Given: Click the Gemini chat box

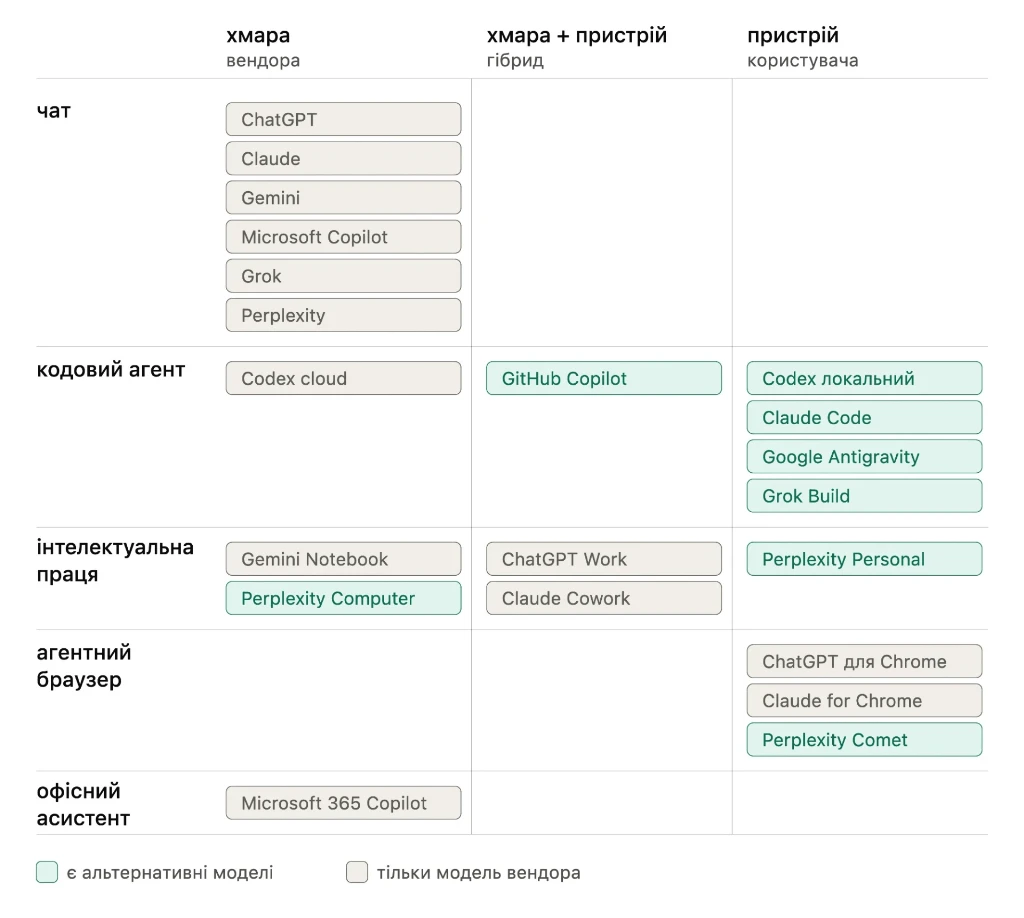Looking at the screenshot, I should (344, 198).
